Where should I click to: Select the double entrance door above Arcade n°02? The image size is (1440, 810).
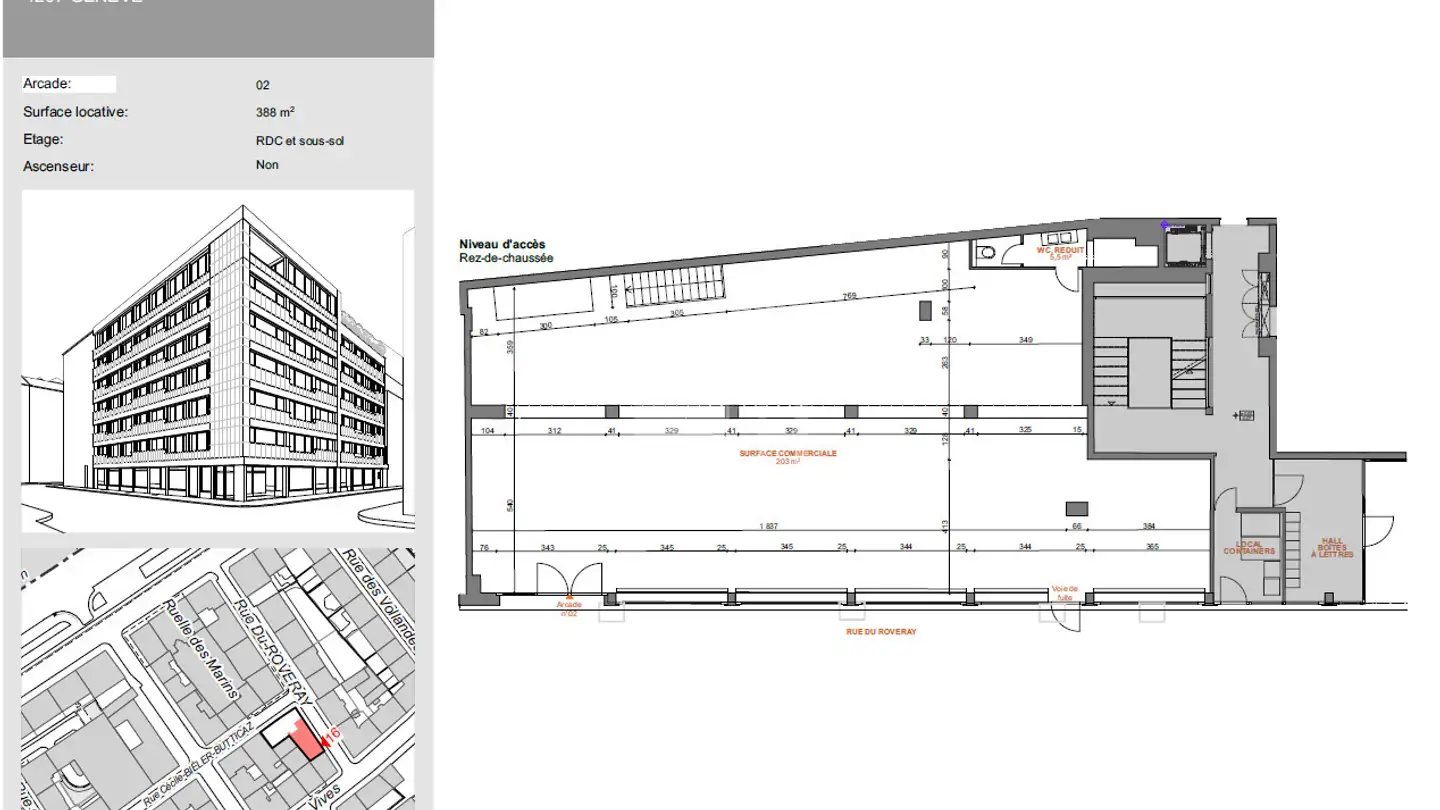pyautogui.click(x=568, y=580)
